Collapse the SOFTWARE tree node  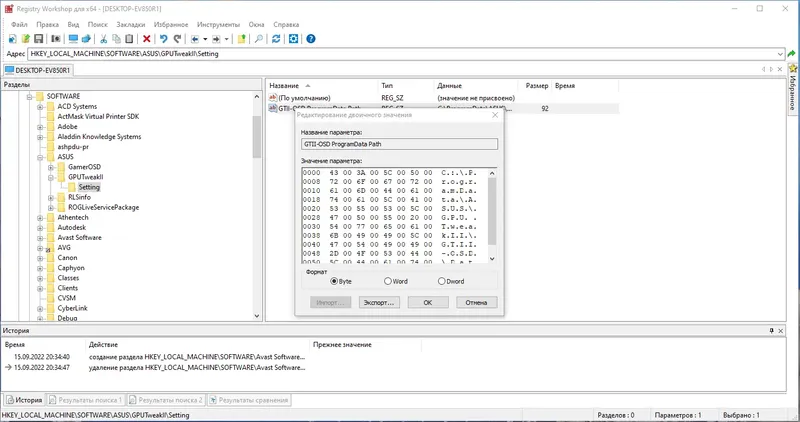point(29,96)
